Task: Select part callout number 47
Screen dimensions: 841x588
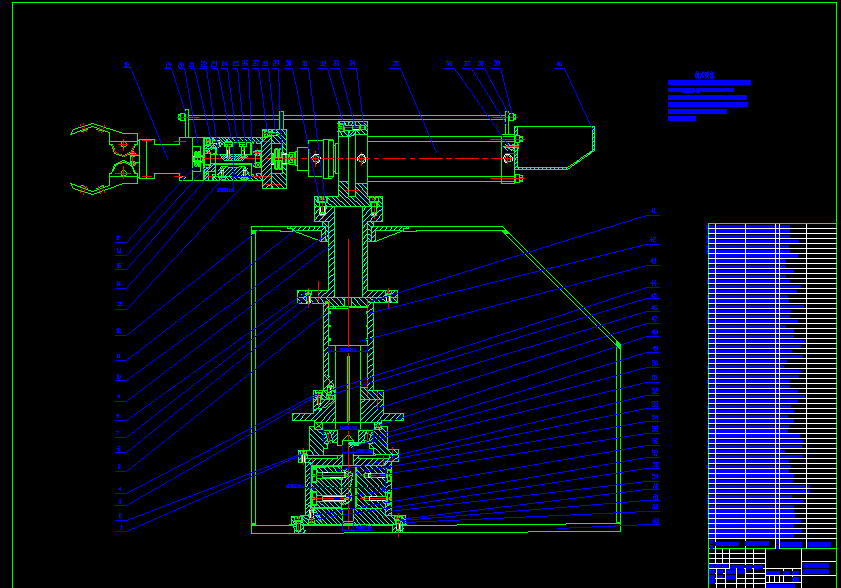Action: (654, 319)
